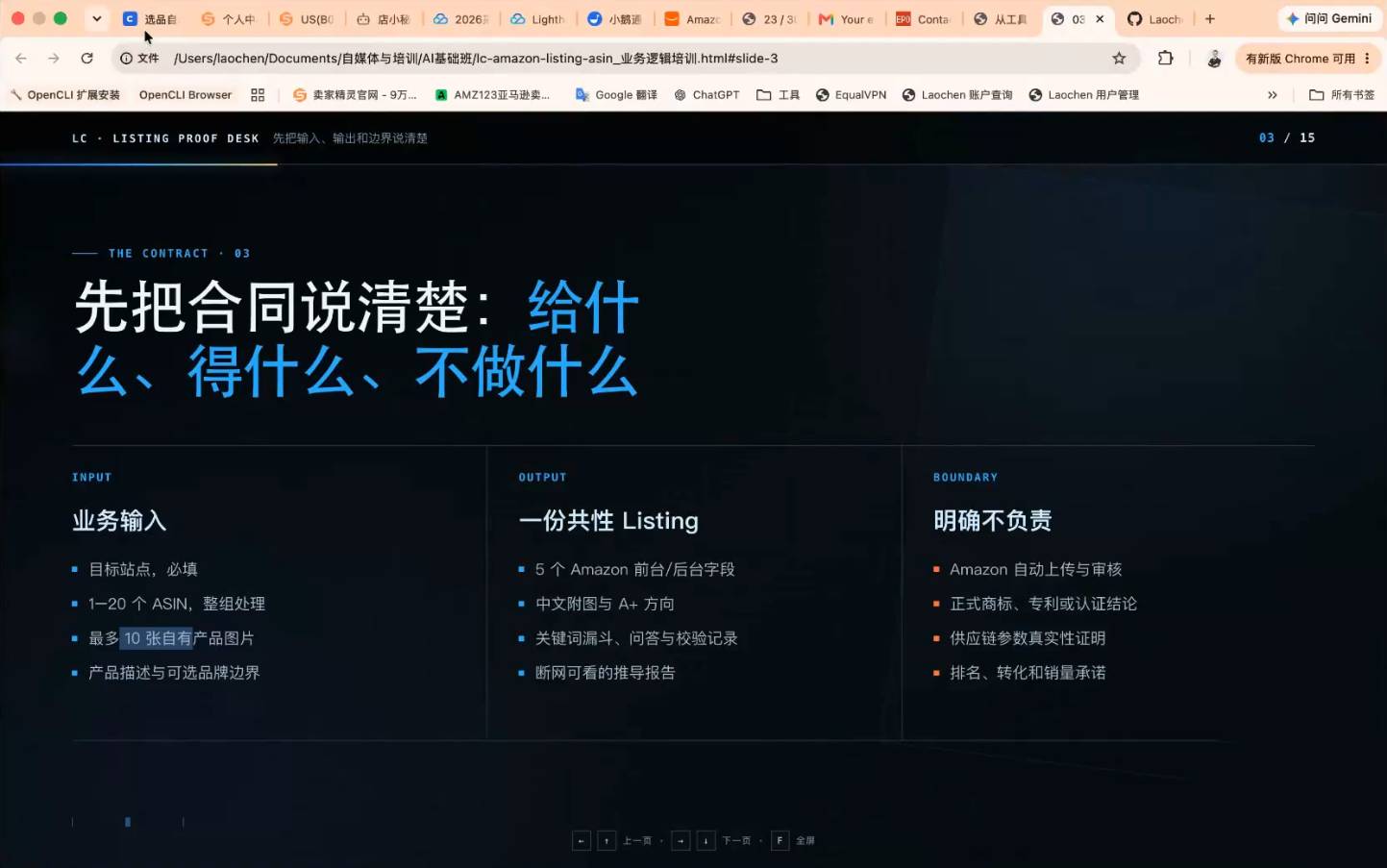
Task: Click the 03 / 15 slide counter
Action: tap(1287, 138)
